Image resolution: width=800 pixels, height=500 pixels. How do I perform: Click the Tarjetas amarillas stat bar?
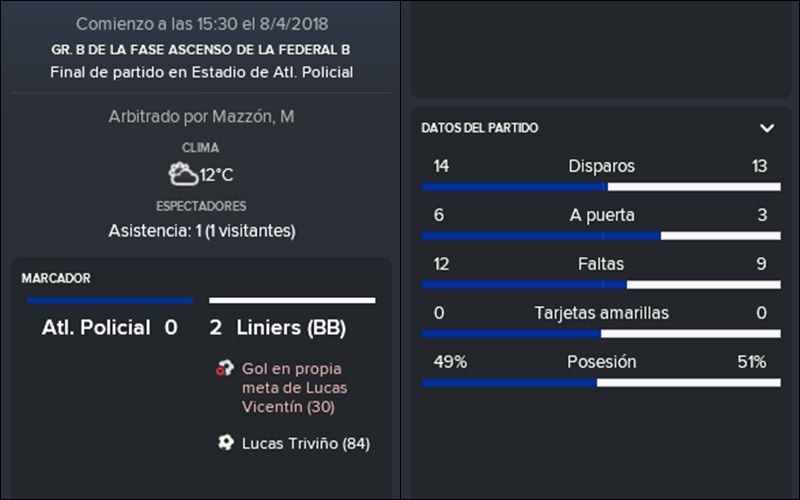[601, 334]
